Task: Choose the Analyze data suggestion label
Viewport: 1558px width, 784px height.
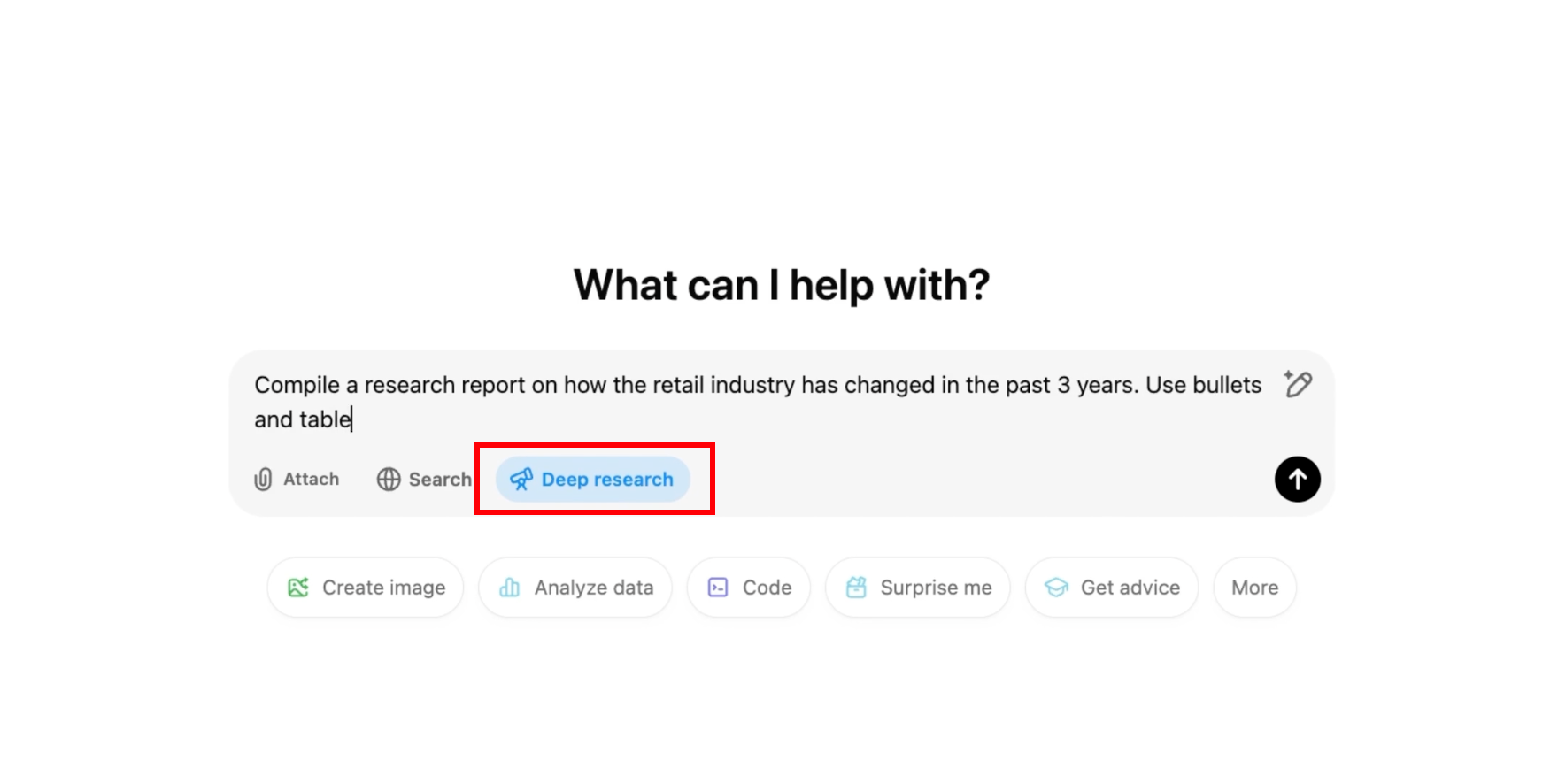Action: point(593,588)
